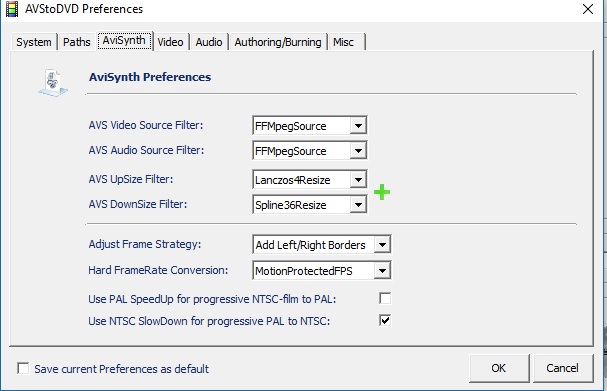Check Save current Preferences as default
The width and height of the screenshot is (607, 391).
23,368
